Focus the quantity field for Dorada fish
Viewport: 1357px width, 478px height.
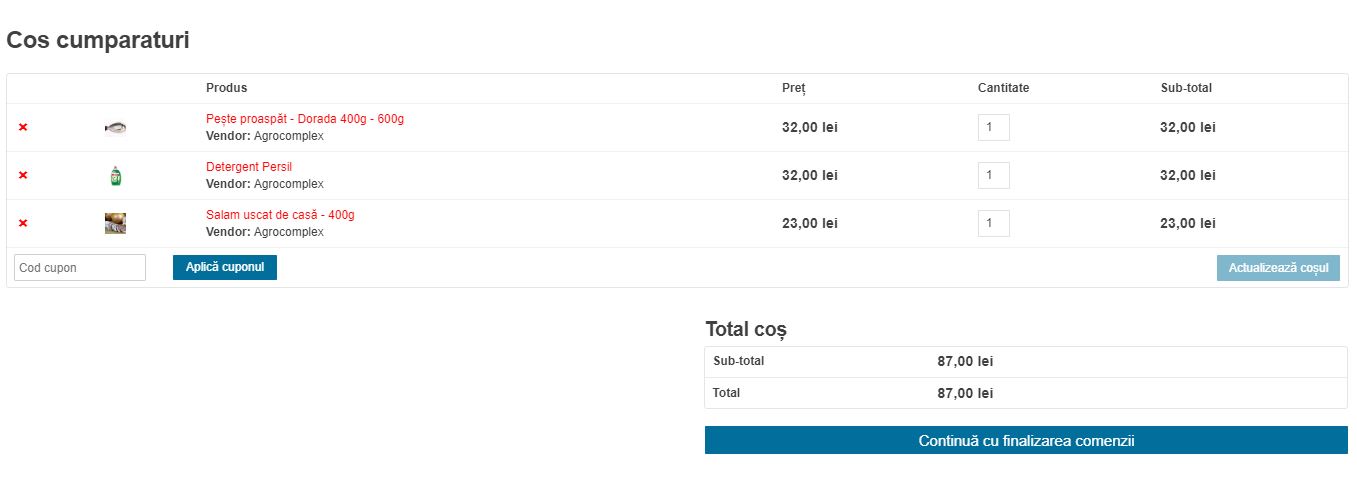[993, 128]
